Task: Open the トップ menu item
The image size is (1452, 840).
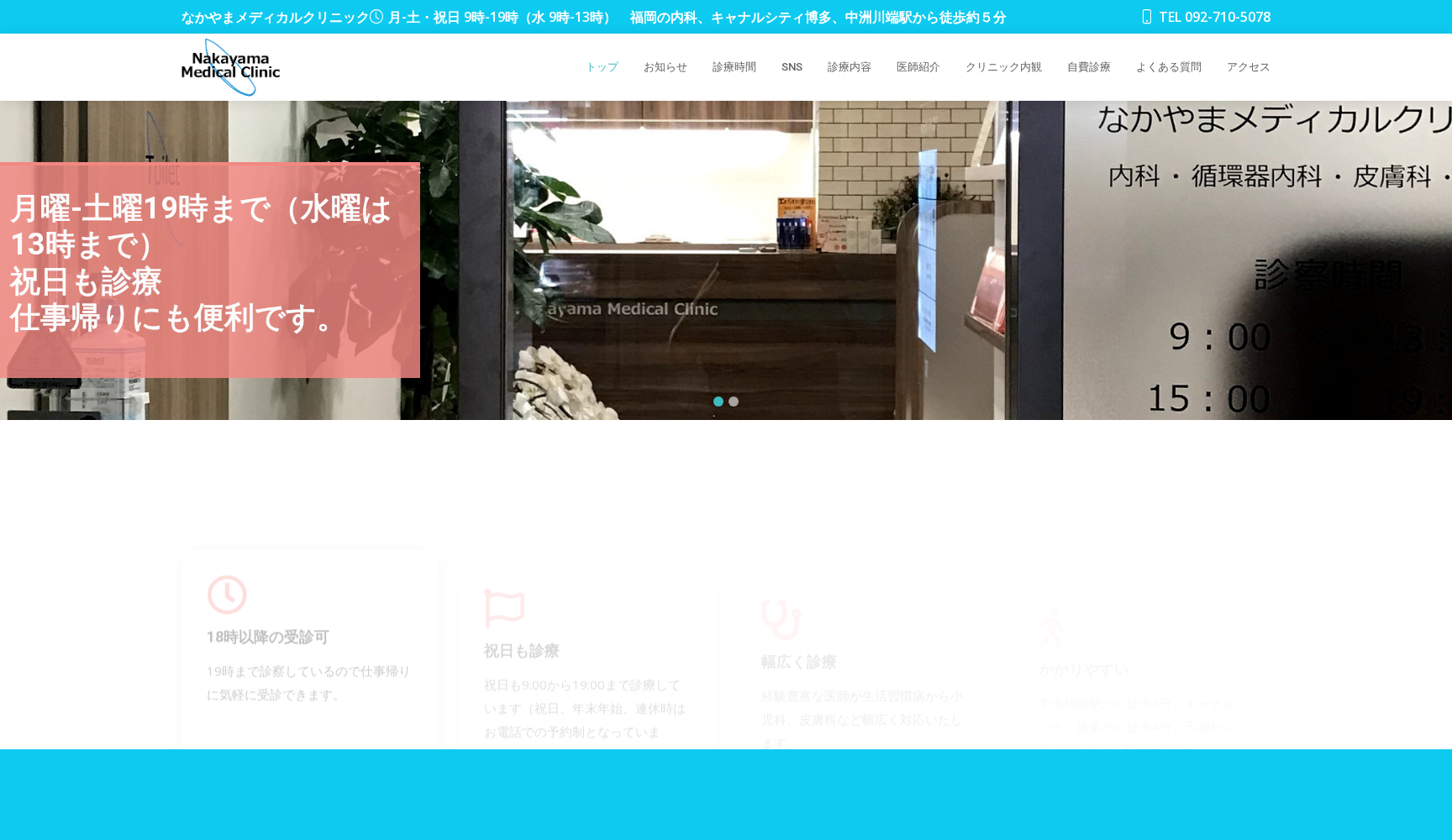Action: click(x=602, y=67)
